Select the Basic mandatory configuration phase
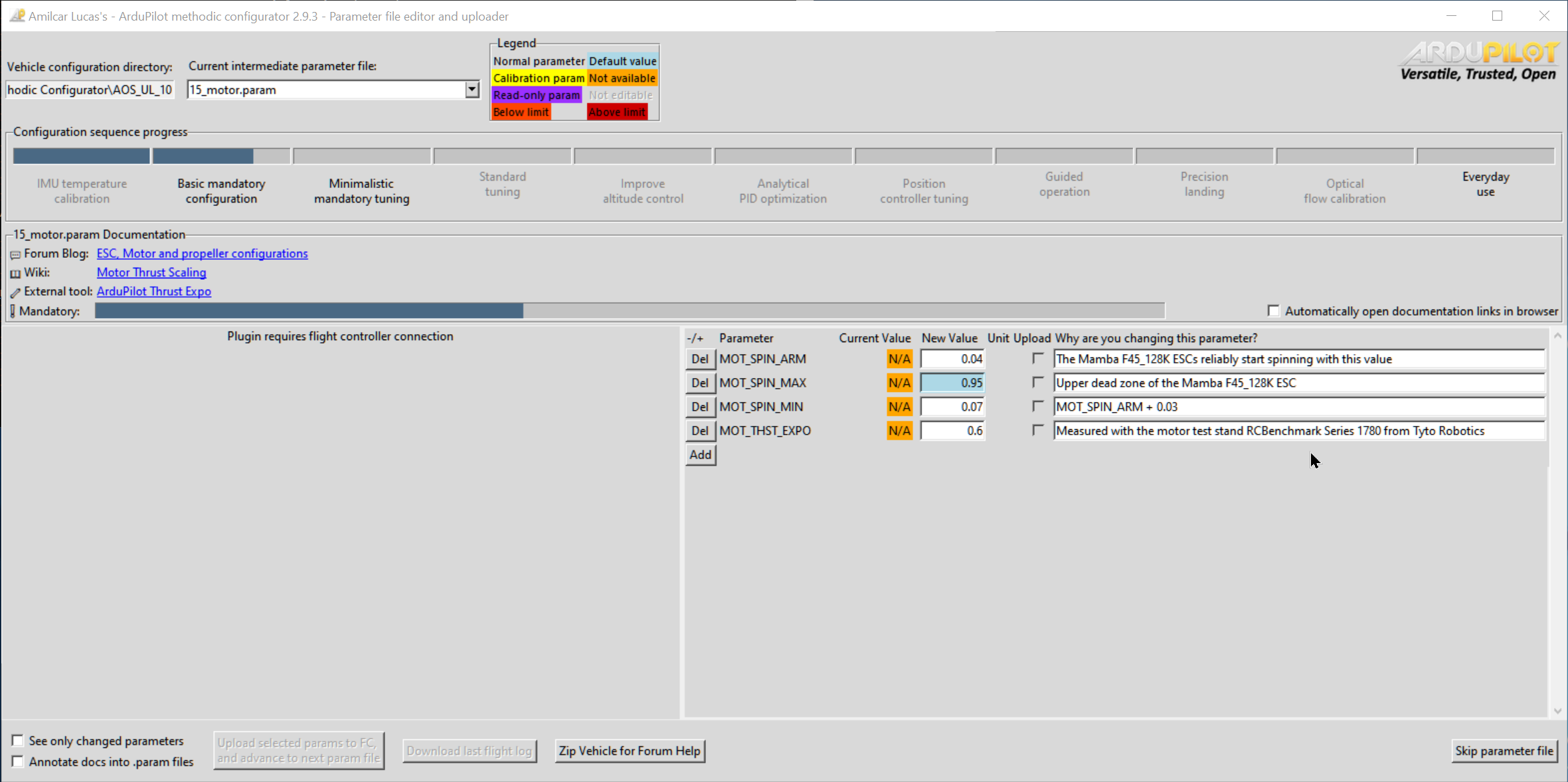 coord(221,191)
